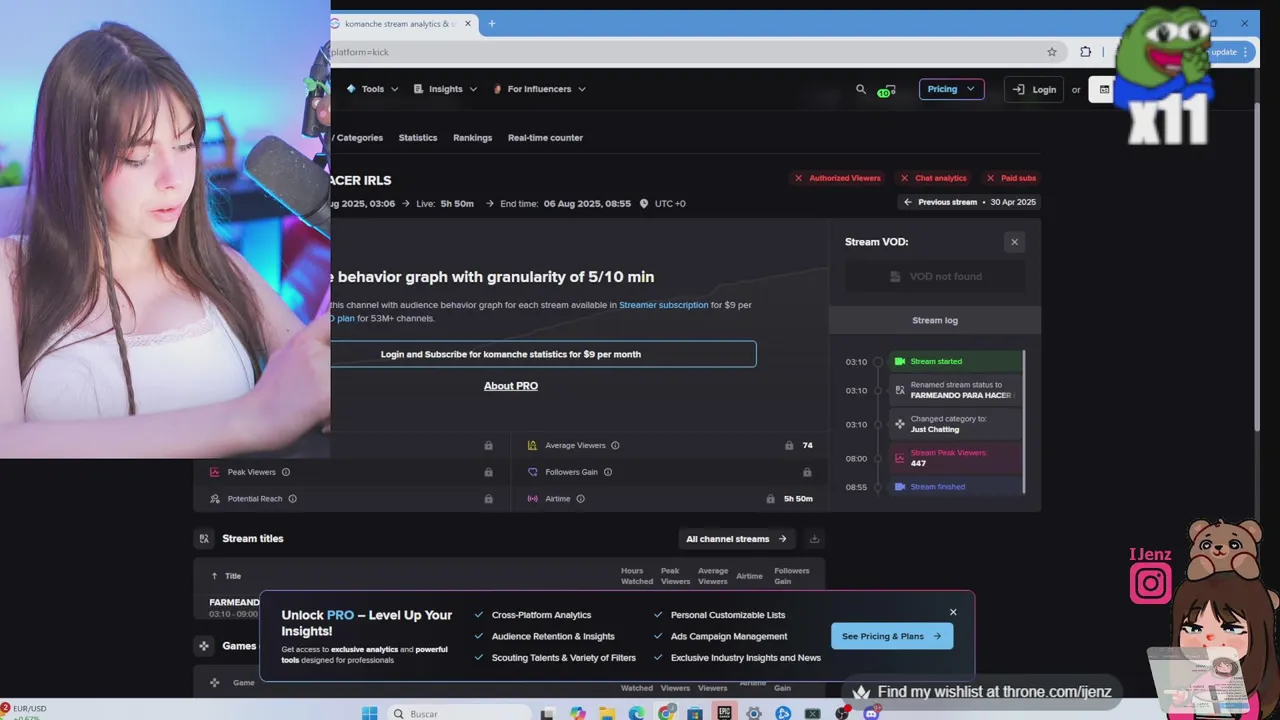This screenshot has width=1280, height=720.
Task: Open All channel streams
Action: [737, 539]
